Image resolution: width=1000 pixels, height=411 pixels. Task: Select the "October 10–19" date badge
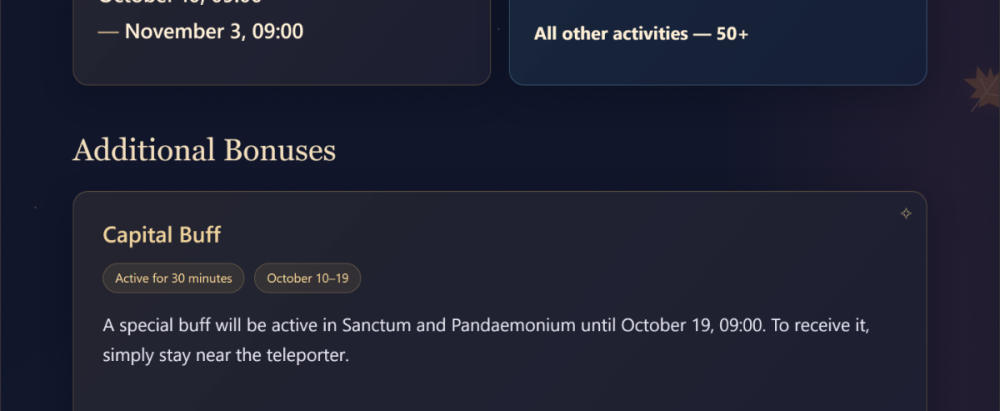[x=307, y=278]
